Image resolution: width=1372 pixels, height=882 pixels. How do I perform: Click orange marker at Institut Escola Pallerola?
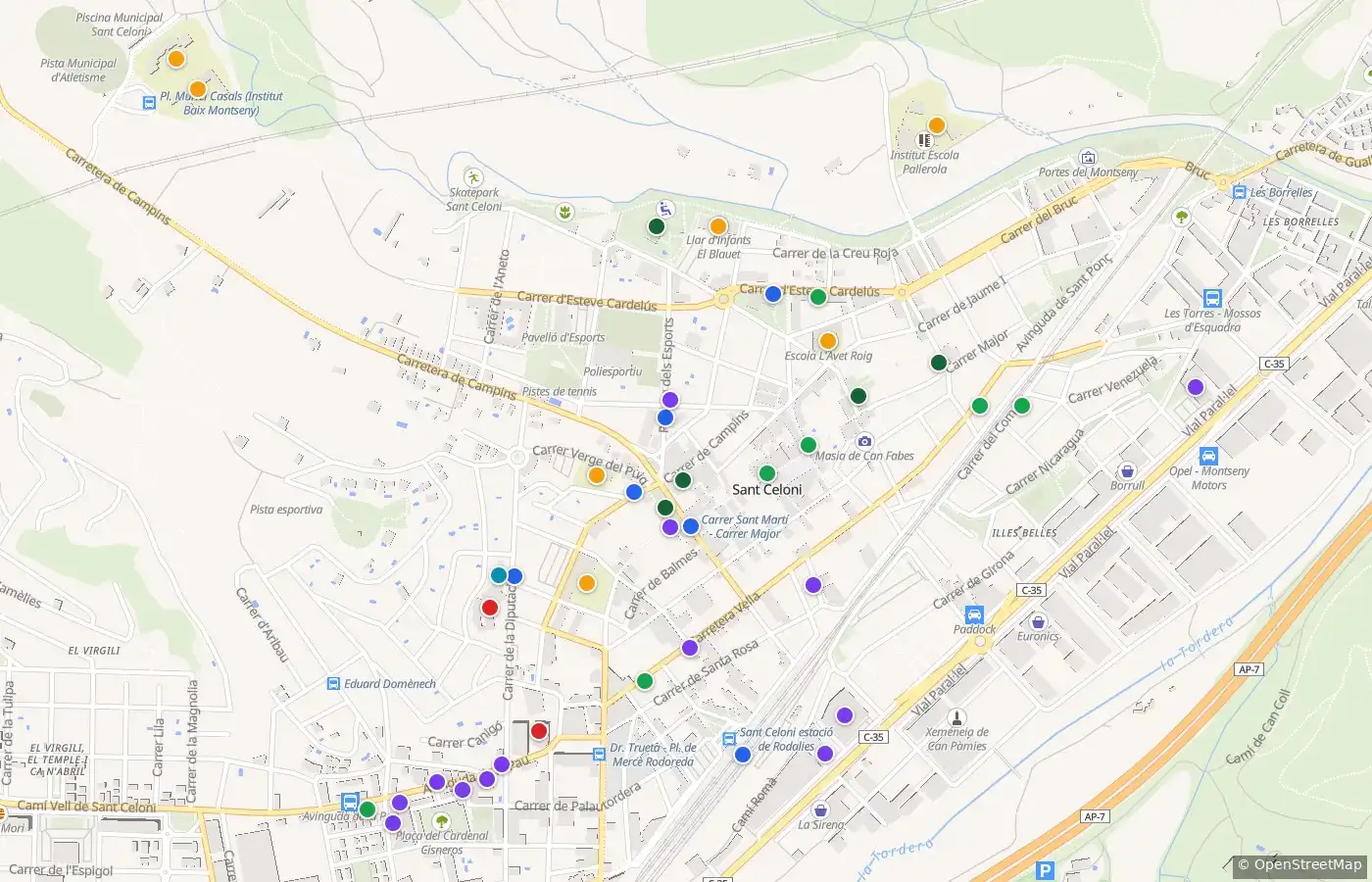(936, 125)
